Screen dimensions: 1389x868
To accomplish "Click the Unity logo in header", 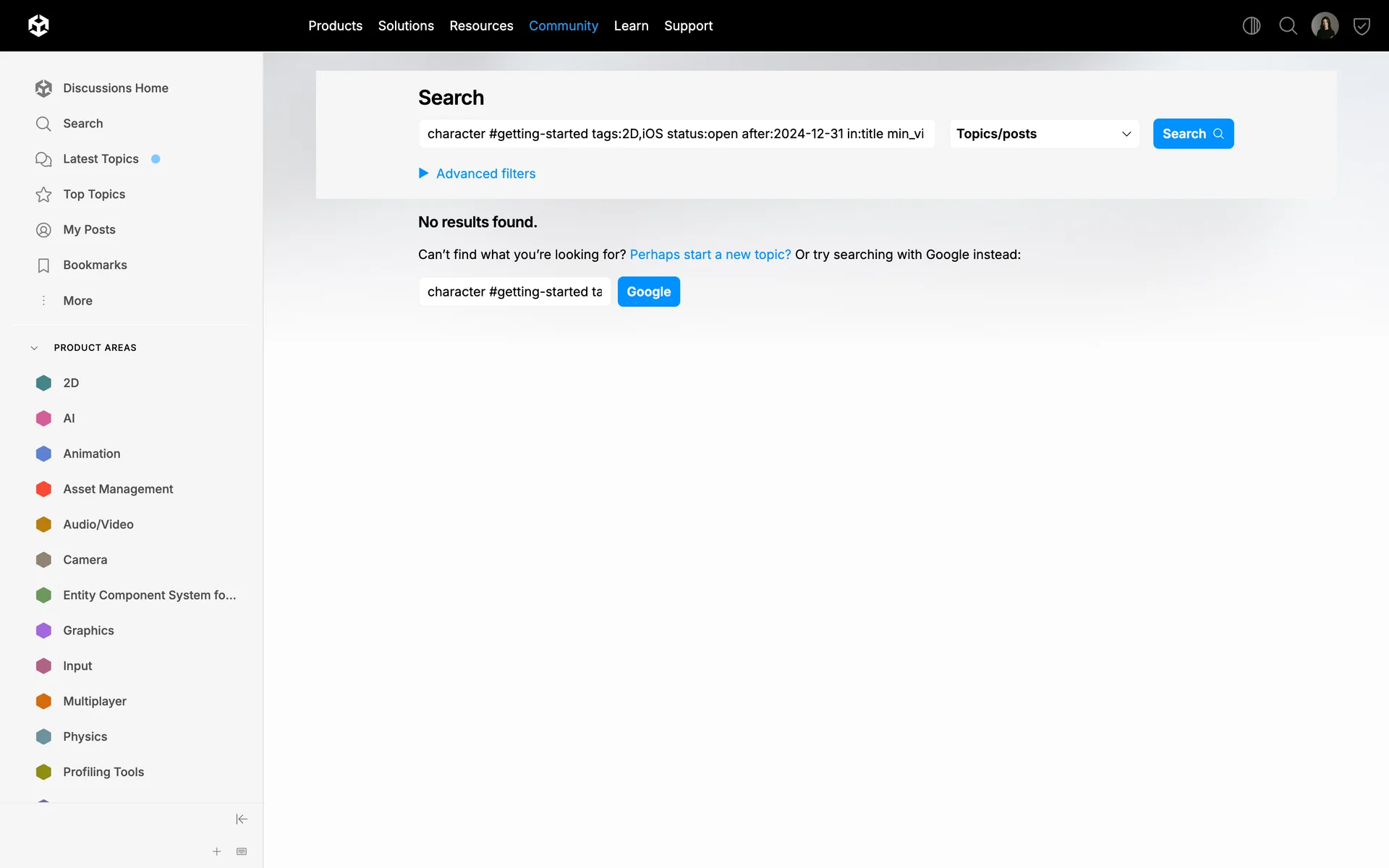I will click(x=38, y=26).
